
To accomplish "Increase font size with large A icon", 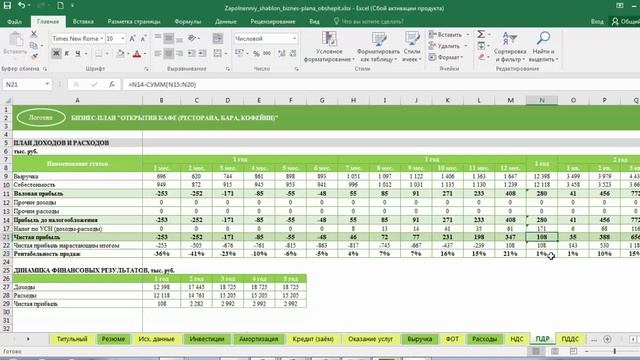I will point(132,39).
